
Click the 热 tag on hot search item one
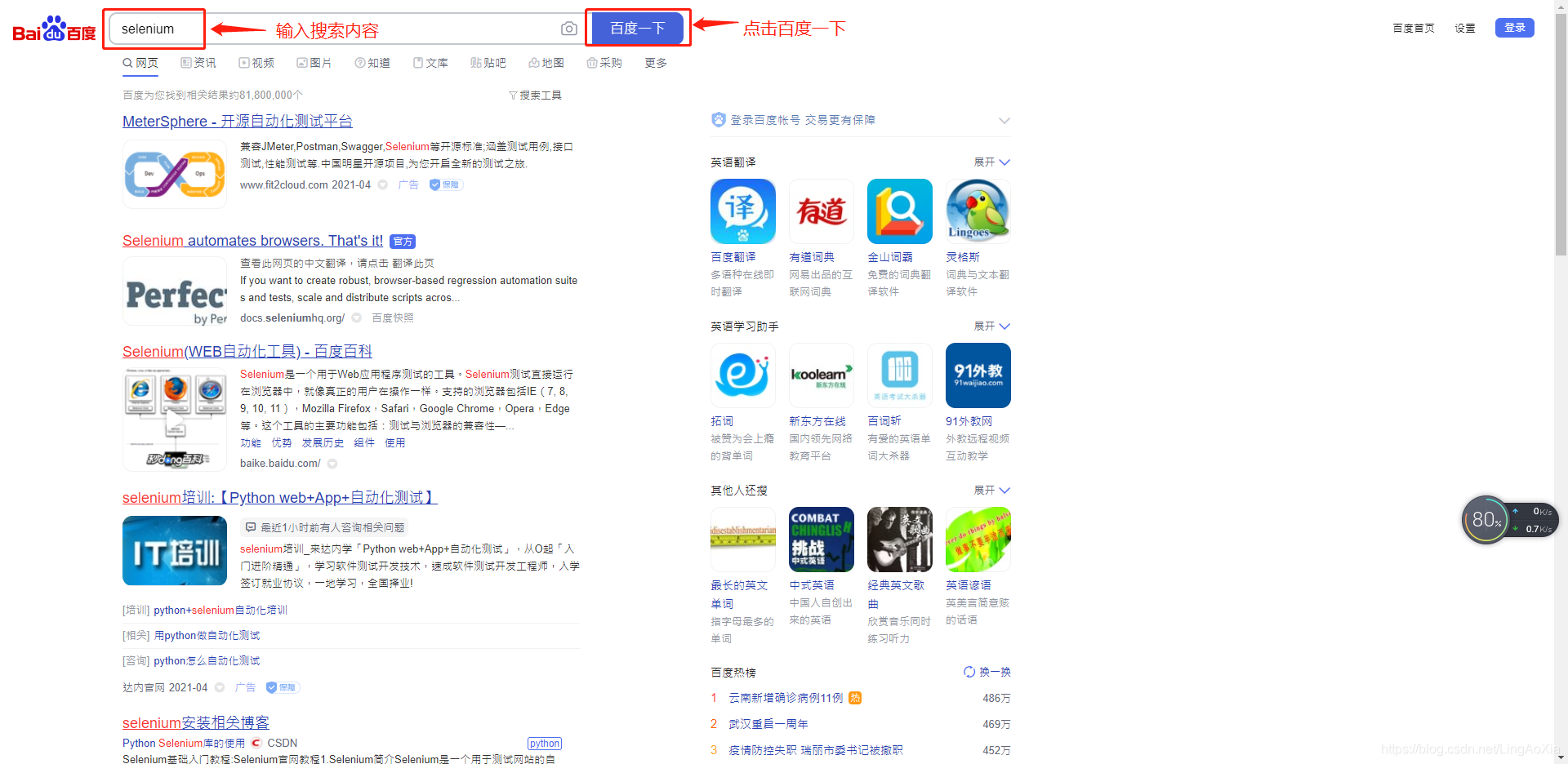coord(855,698)
